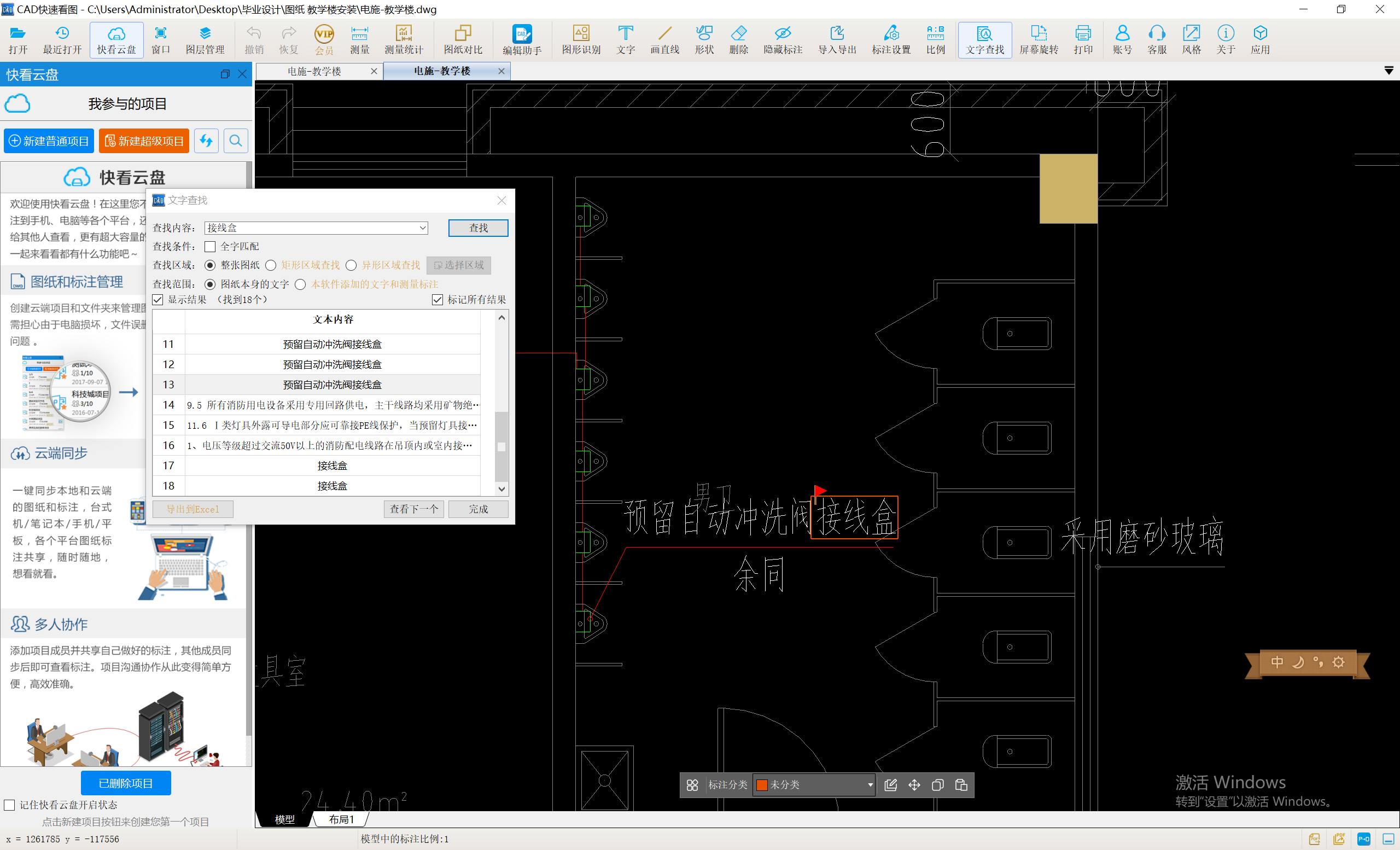Contact 客服 customer service

click(x=1157, y=40)
